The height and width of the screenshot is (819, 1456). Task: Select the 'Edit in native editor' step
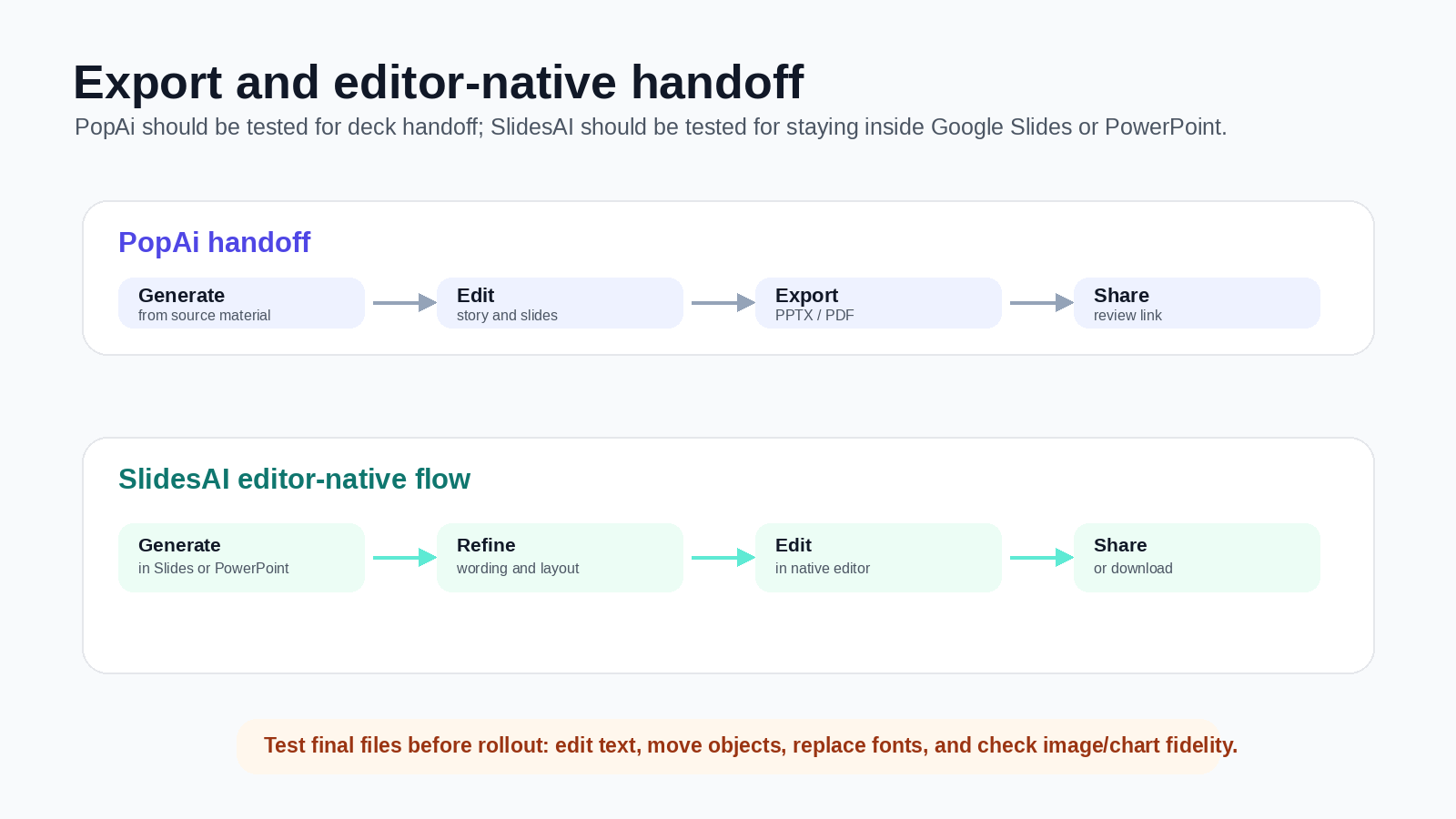878,558
